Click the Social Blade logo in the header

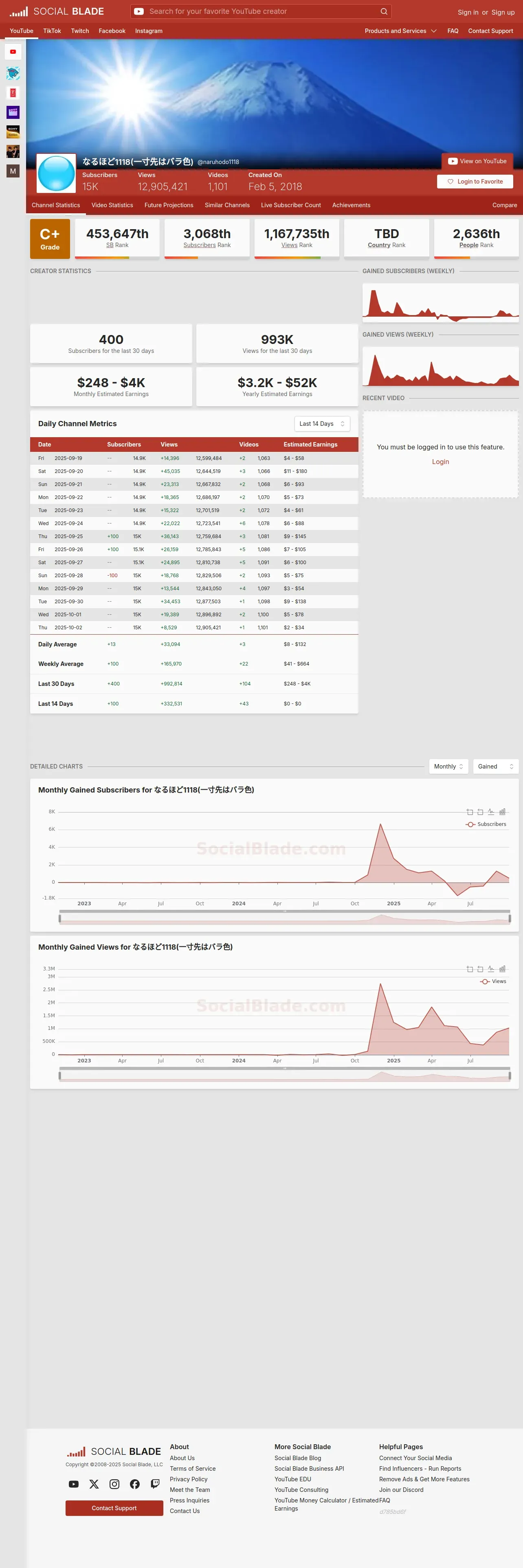pyautogui.click(x=57, y=11)
